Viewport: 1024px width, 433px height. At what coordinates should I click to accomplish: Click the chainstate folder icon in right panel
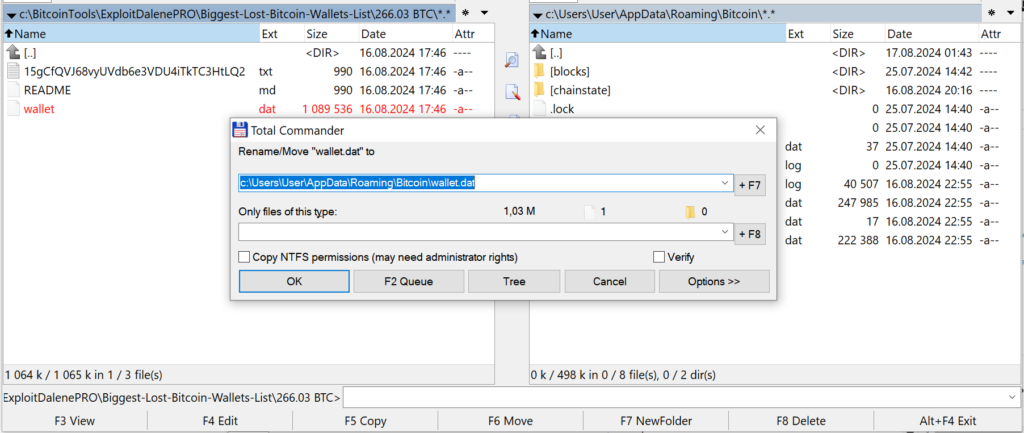(x=539, y=89)
